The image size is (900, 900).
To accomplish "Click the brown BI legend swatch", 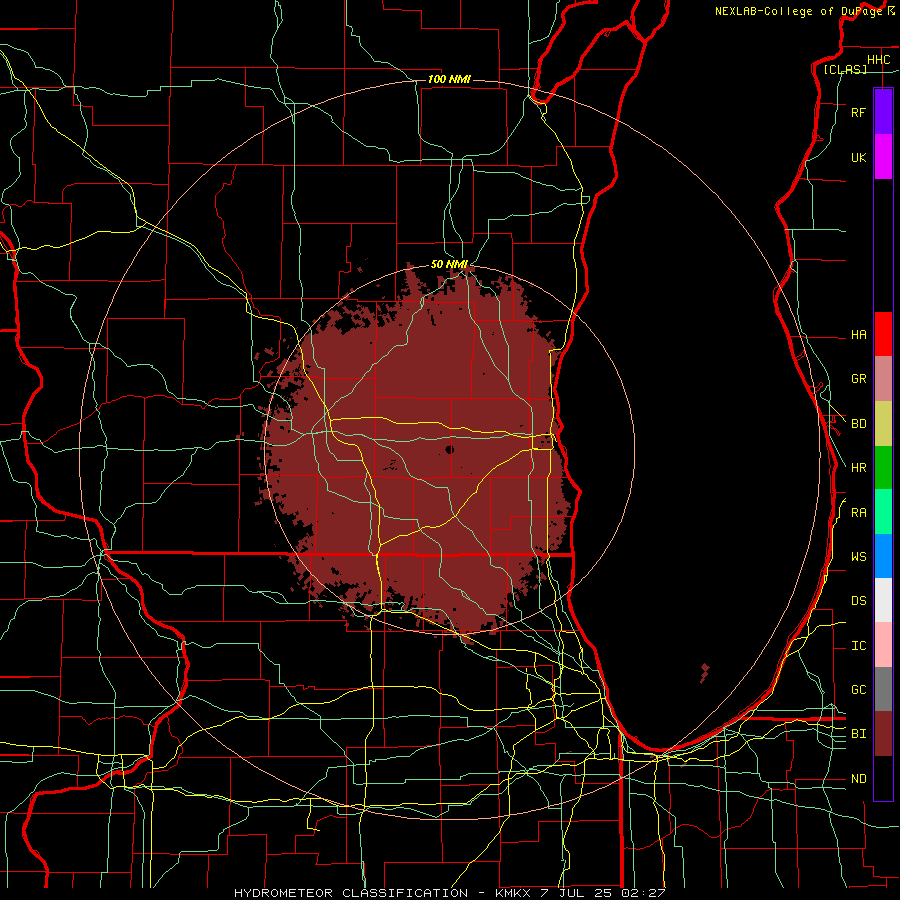I will click(x=883, y=734).
